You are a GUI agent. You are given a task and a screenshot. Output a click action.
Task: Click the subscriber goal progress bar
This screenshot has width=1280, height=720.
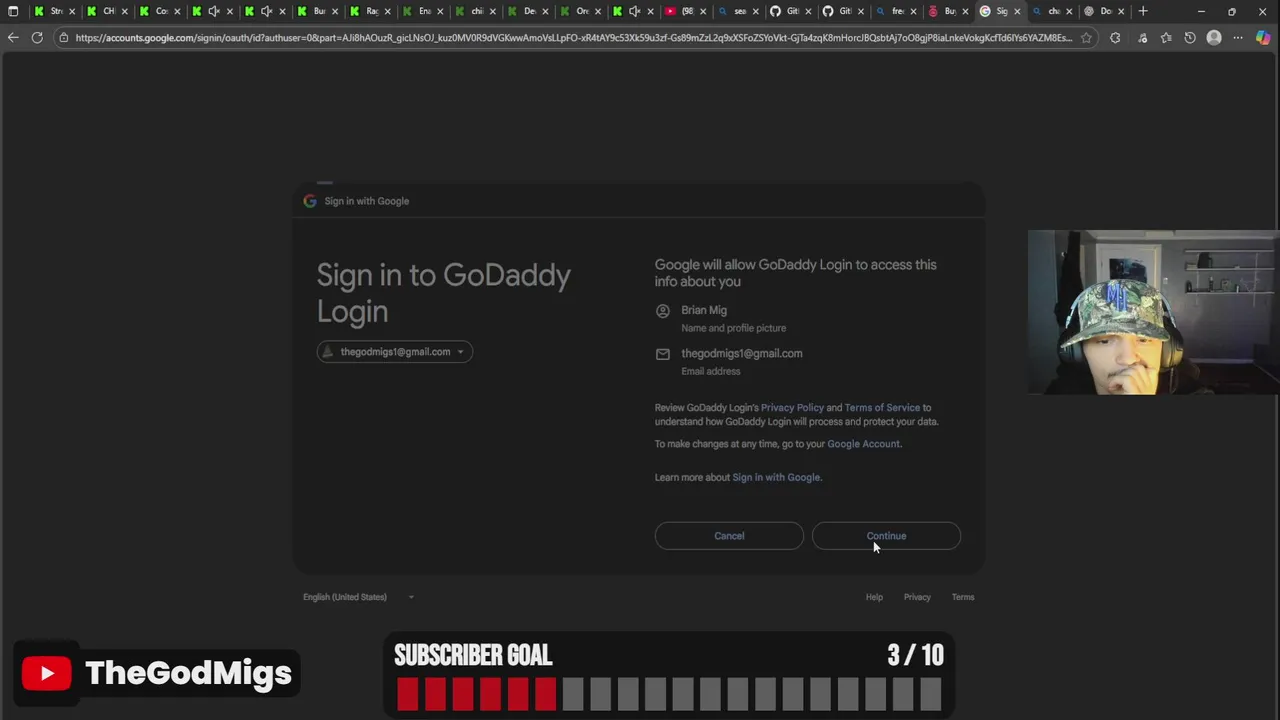[669, 694]
